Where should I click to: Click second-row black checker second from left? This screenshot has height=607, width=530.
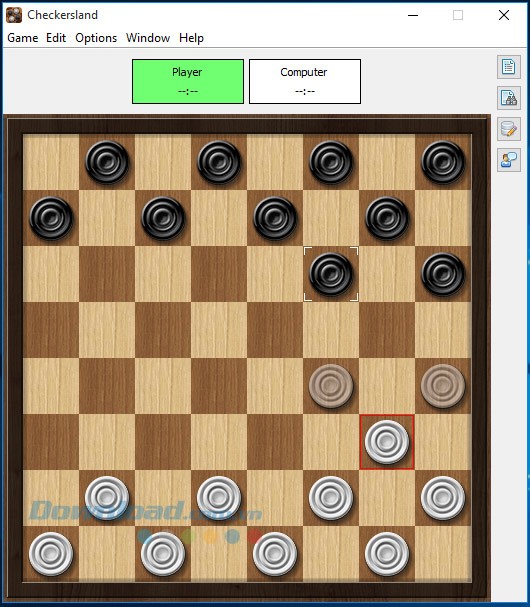(x=163, y=218)
